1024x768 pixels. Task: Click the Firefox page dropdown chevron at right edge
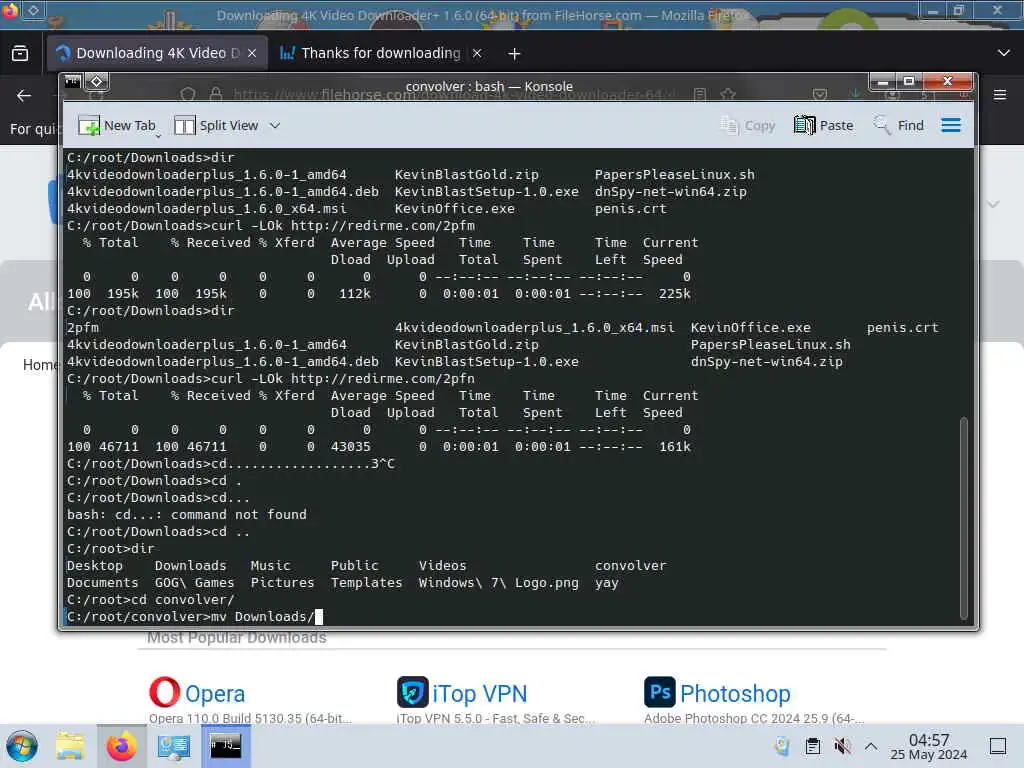point(993,204)
